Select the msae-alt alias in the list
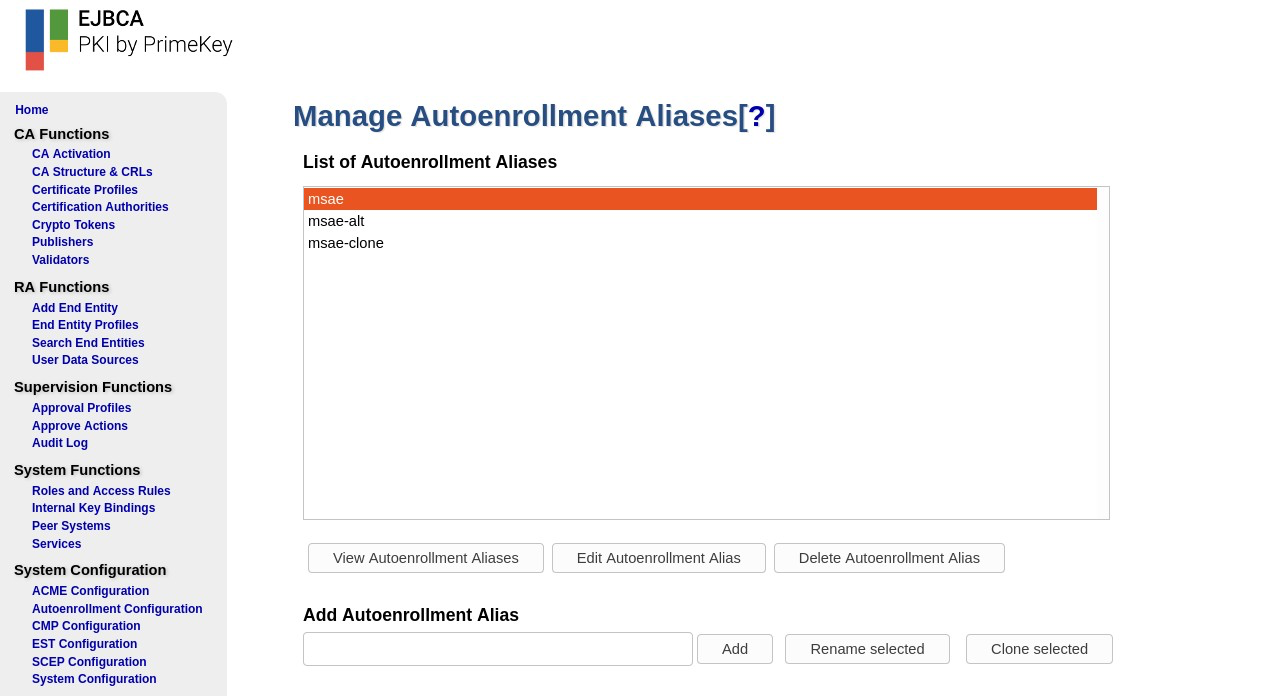Screen dimensions: 1265x696 point(336,221)
